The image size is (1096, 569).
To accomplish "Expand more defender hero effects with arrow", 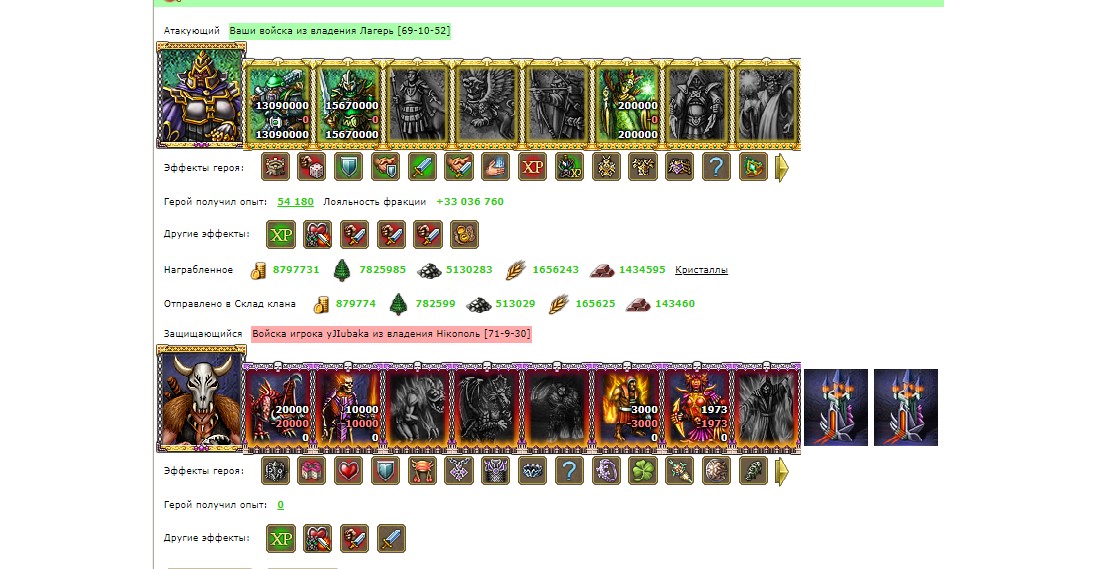I will [782, 472].
